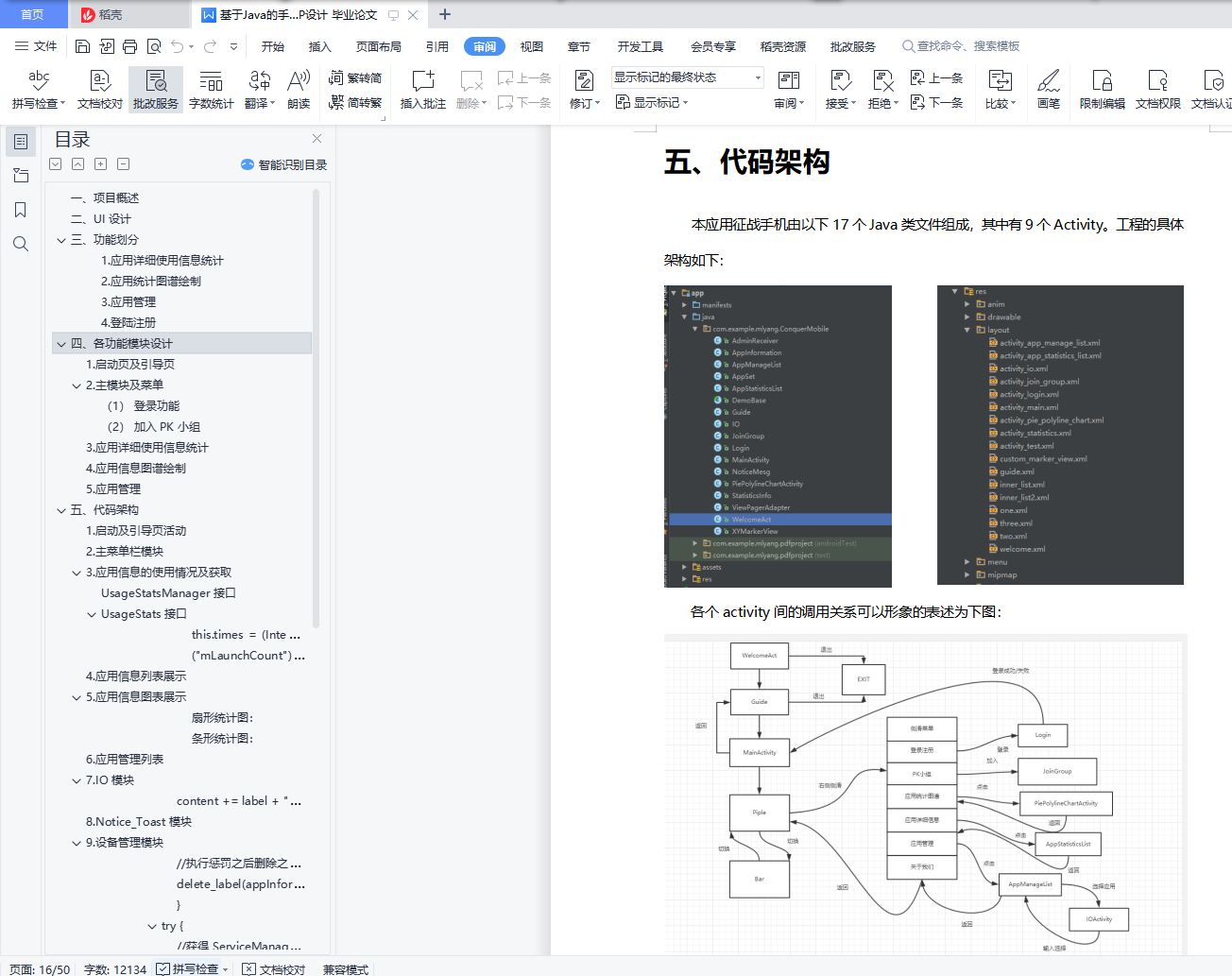The image size is (1232, 976).
Task: Open Print Preview from quick access toolbar
Action: tap(153, 46)
